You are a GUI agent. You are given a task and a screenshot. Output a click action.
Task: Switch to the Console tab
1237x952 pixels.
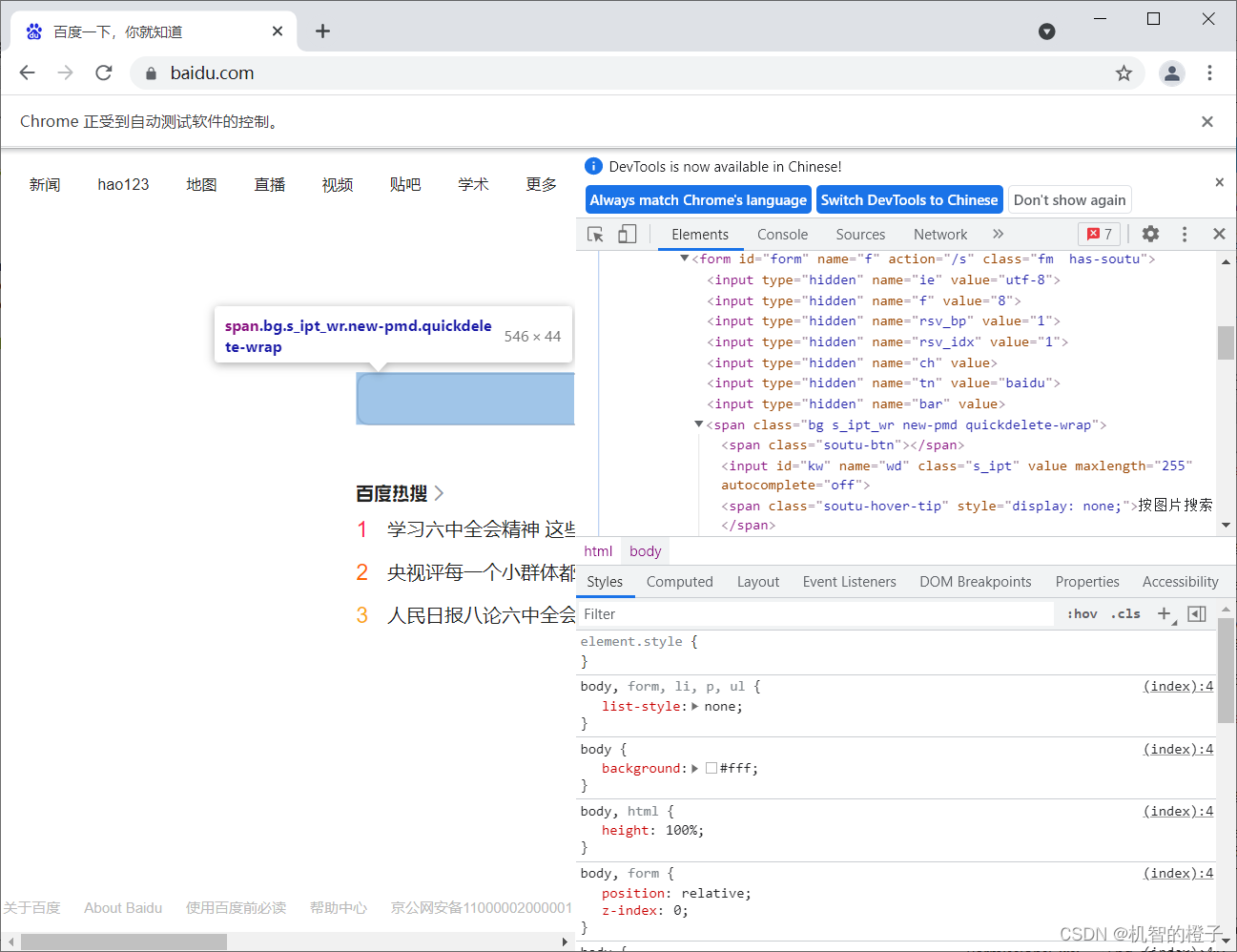[x=782, y=235]
